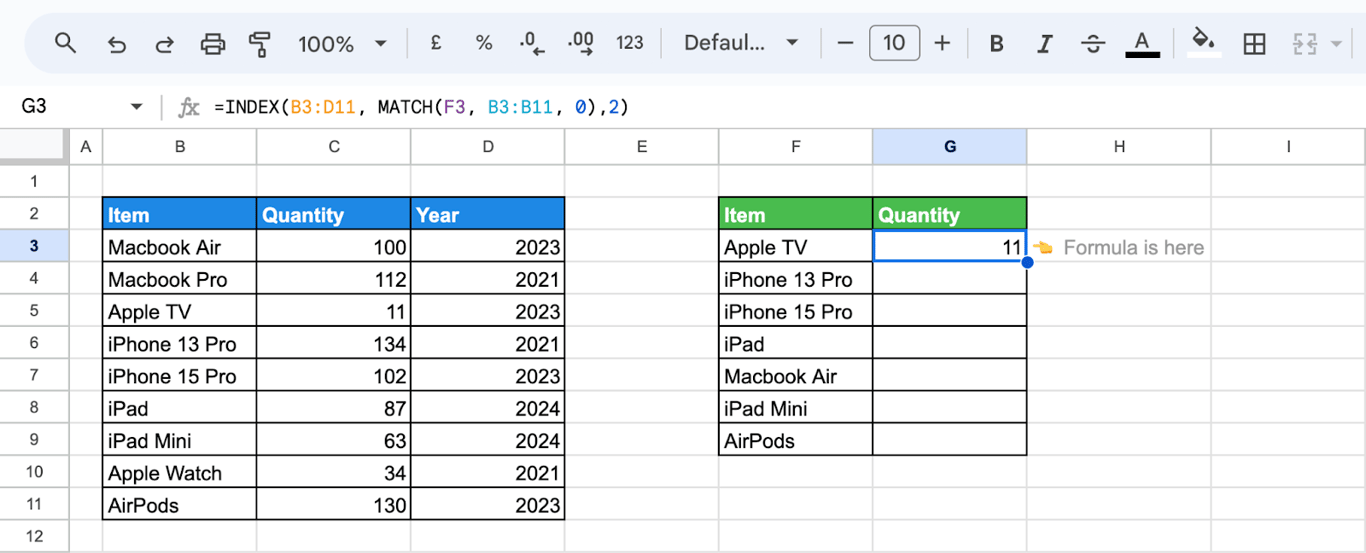
Task: Open the search menus magnifier icon
Action: pos(65,43)
